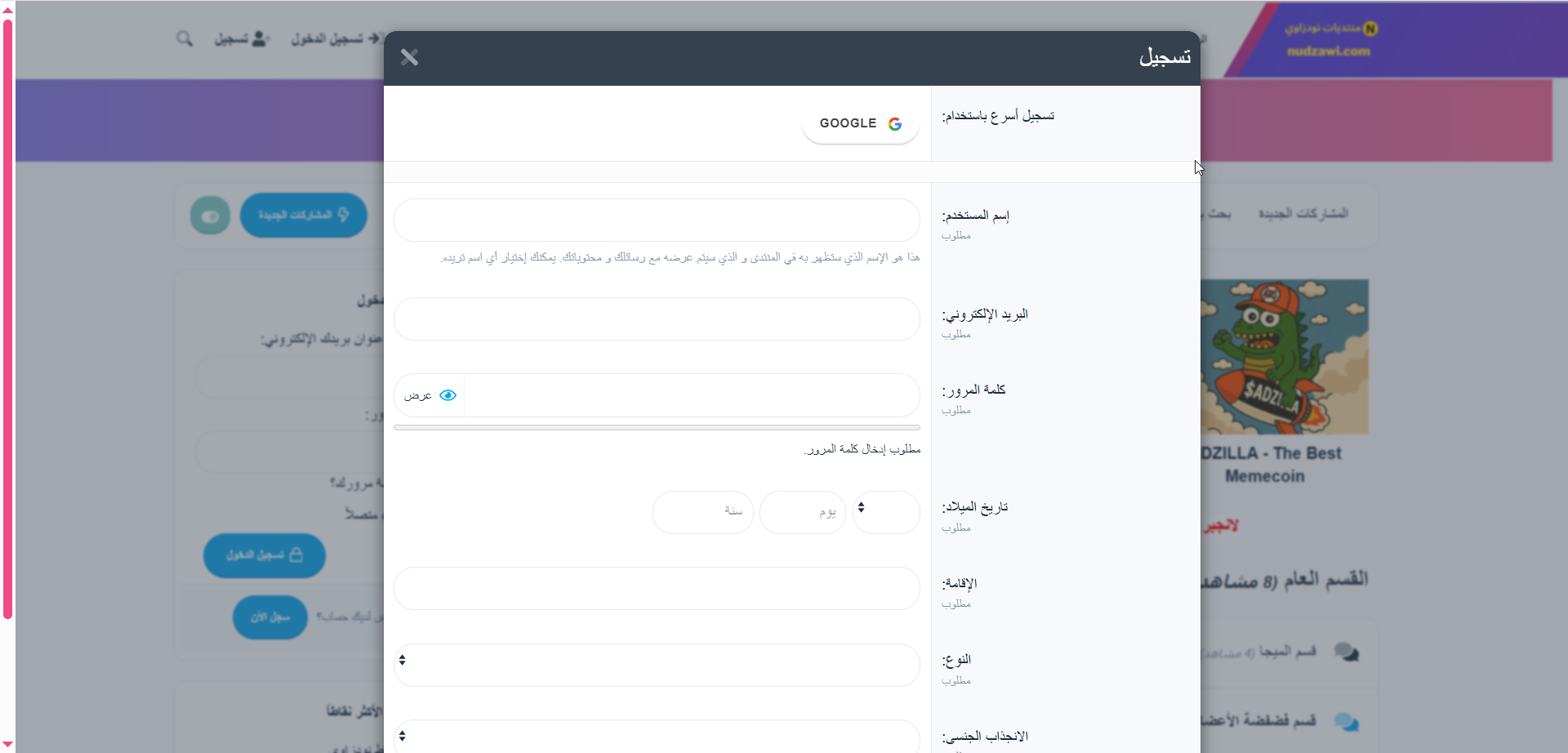
Task: Click the register user icon in header
Action: tap(261, 38)
